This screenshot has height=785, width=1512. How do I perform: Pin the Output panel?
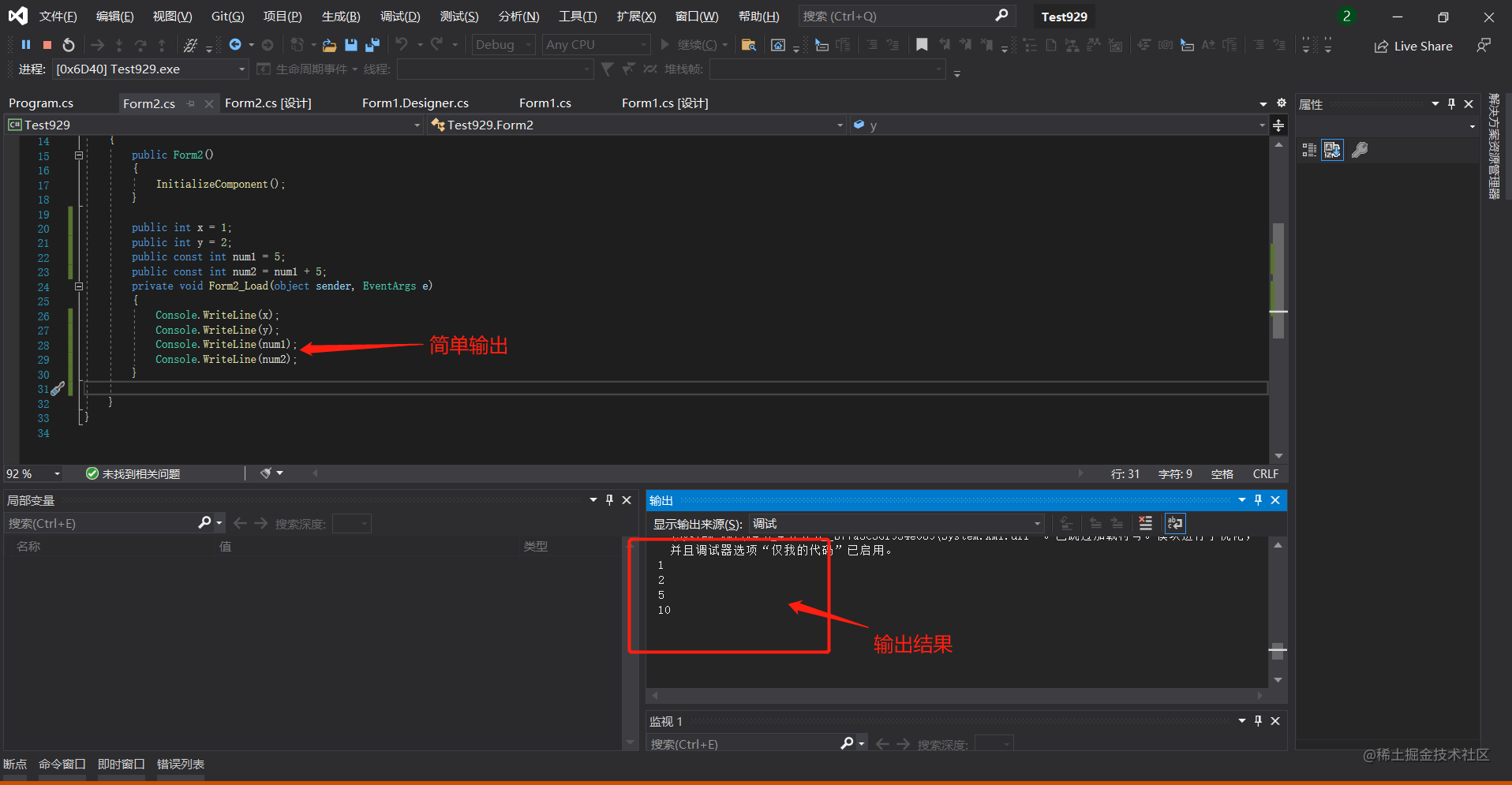[1259, 500]
